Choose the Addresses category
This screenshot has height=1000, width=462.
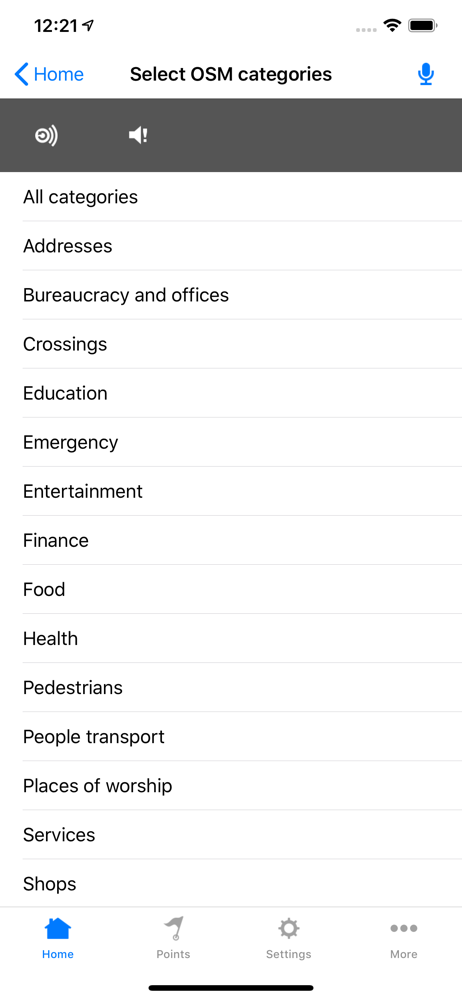231,246
